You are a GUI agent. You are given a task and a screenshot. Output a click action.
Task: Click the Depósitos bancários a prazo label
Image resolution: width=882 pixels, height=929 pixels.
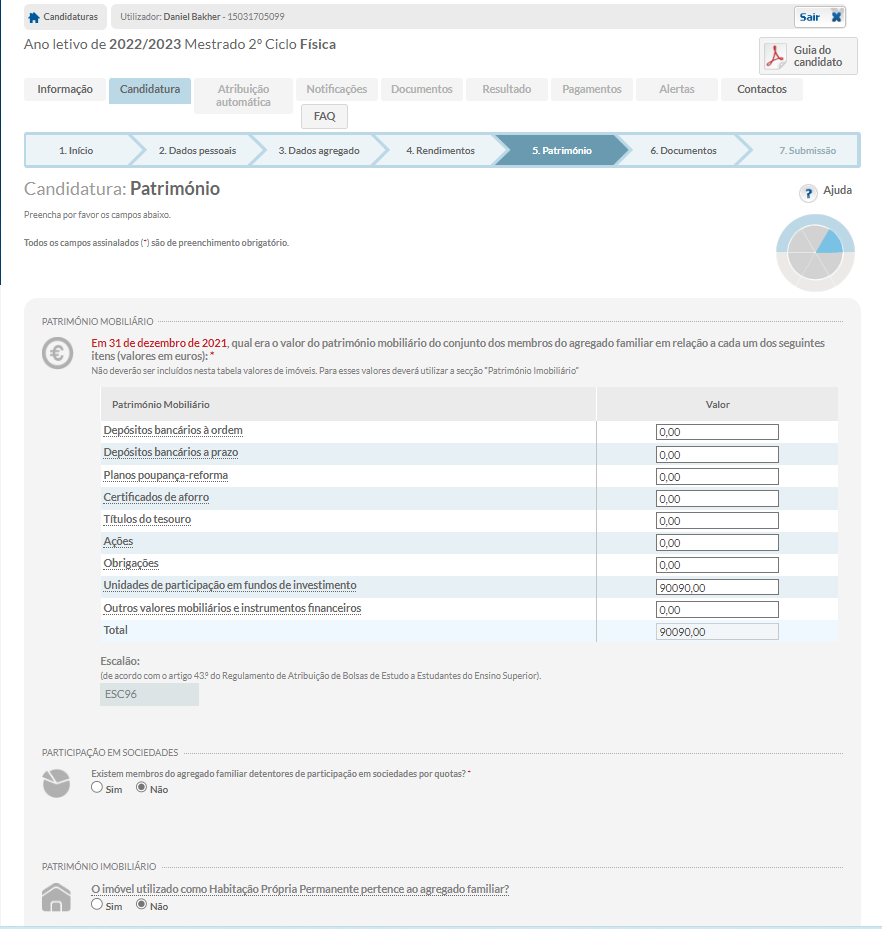coord(171,453)
